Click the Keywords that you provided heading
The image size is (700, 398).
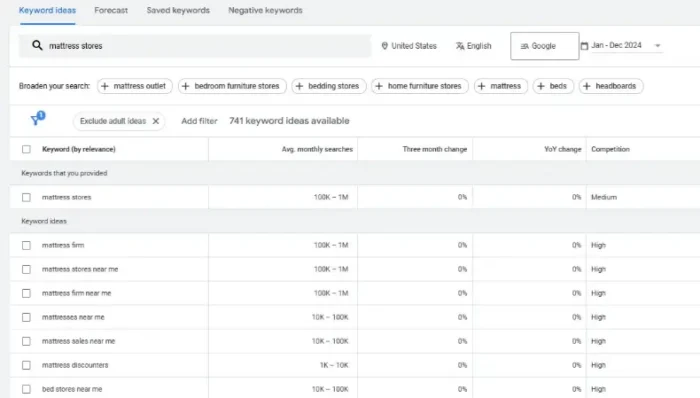[64, 173]
